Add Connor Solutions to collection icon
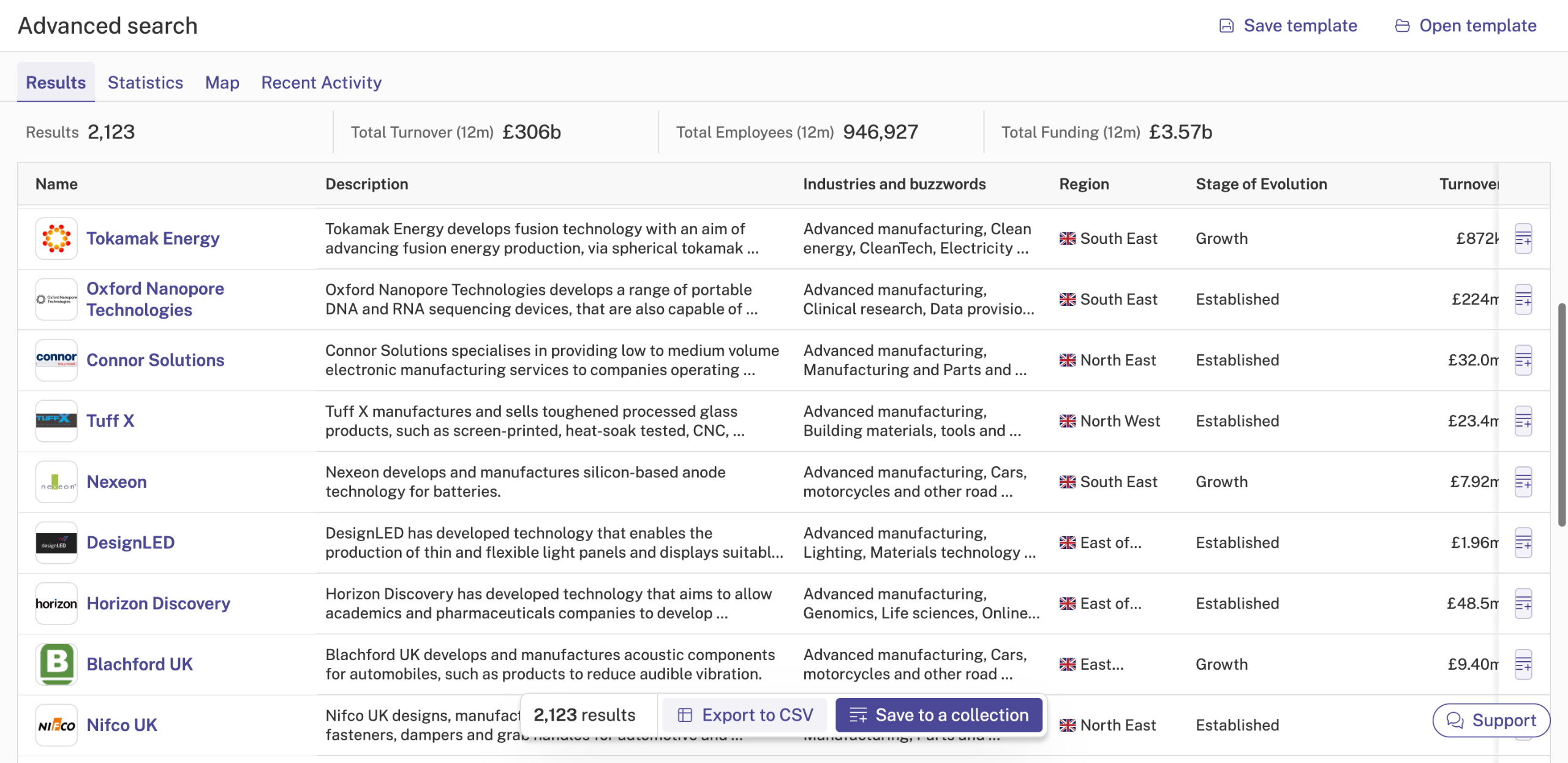 point(1523,360)
